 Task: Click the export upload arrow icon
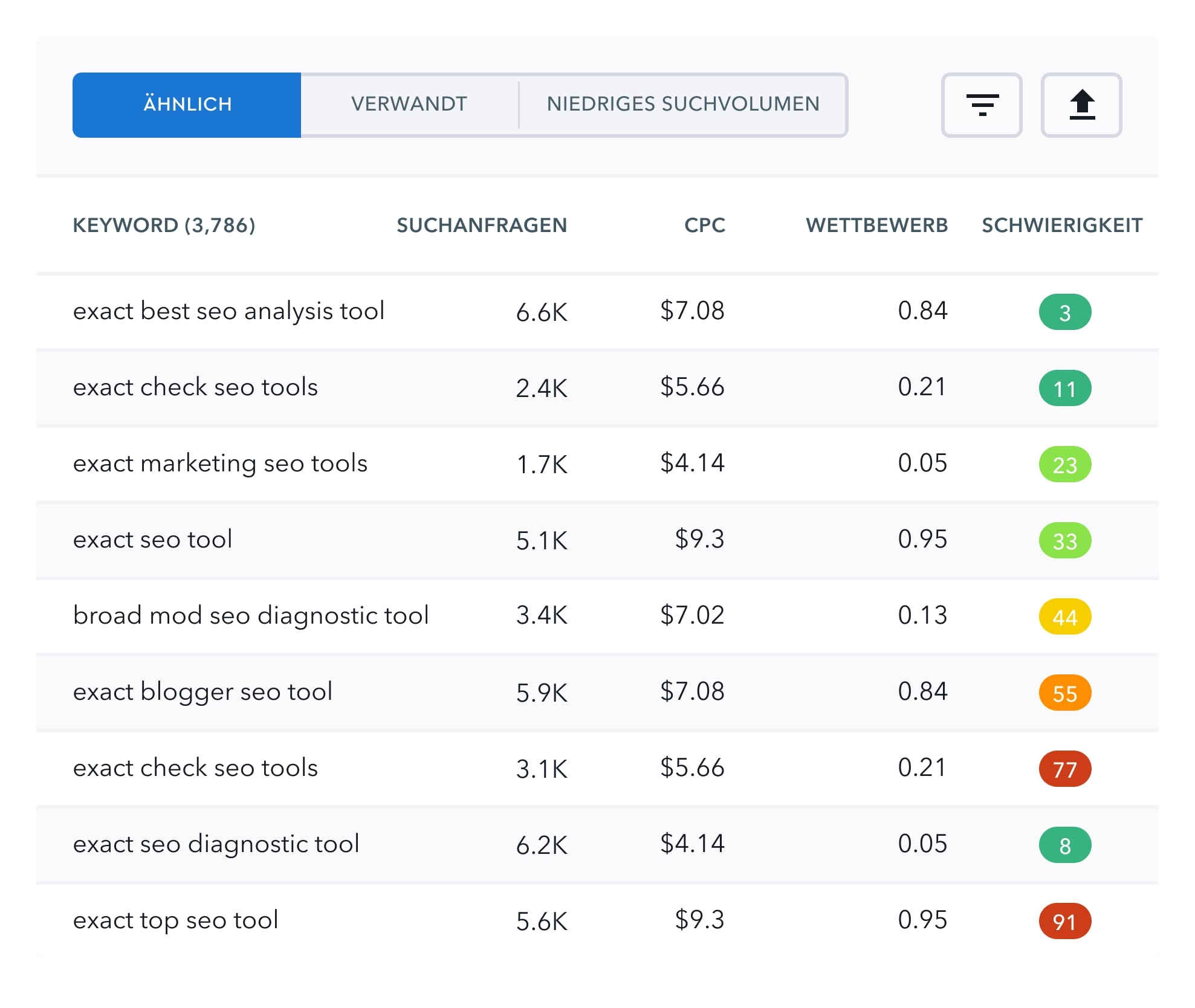(x=1081, y=105)
